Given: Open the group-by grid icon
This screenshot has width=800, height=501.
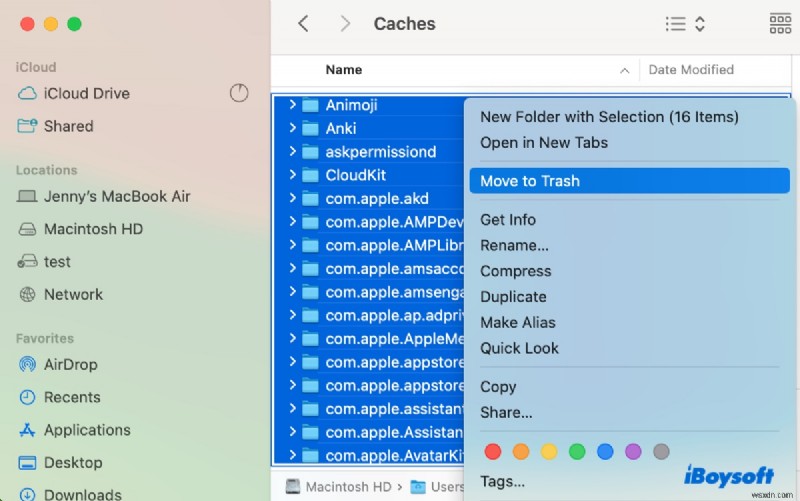Looking at the screenshot, I should point(780,23).
